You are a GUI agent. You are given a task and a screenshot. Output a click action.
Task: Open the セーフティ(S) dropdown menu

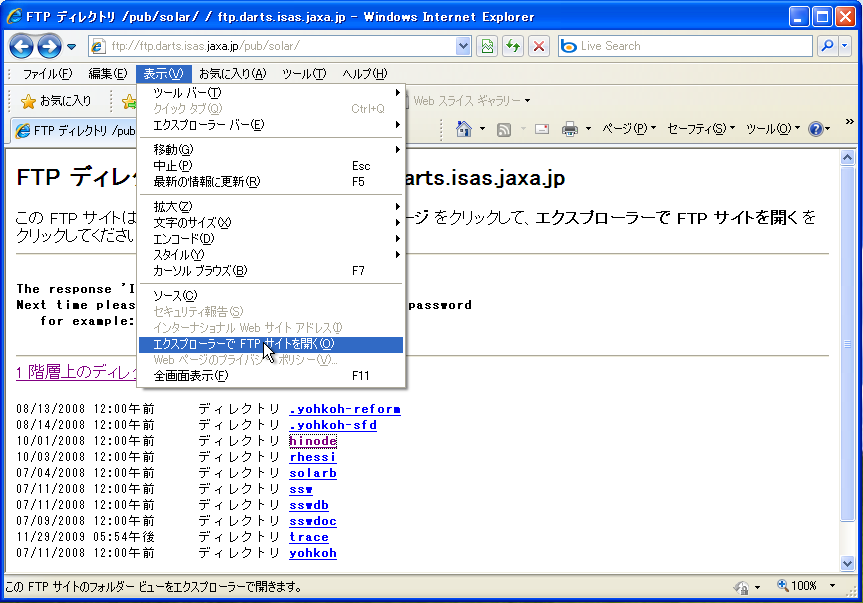pyautogui.click(x=700, y=129)
